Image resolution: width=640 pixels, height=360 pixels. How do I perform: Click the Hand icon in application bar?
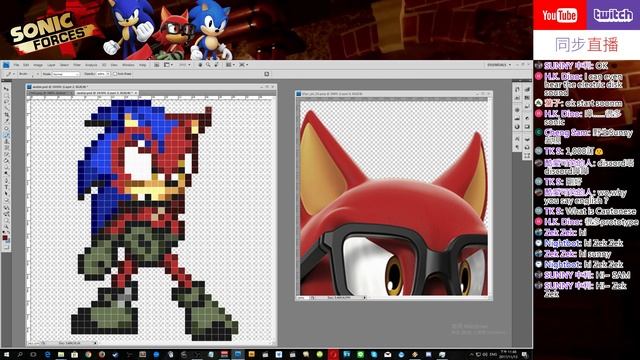[x=200, y=64]
